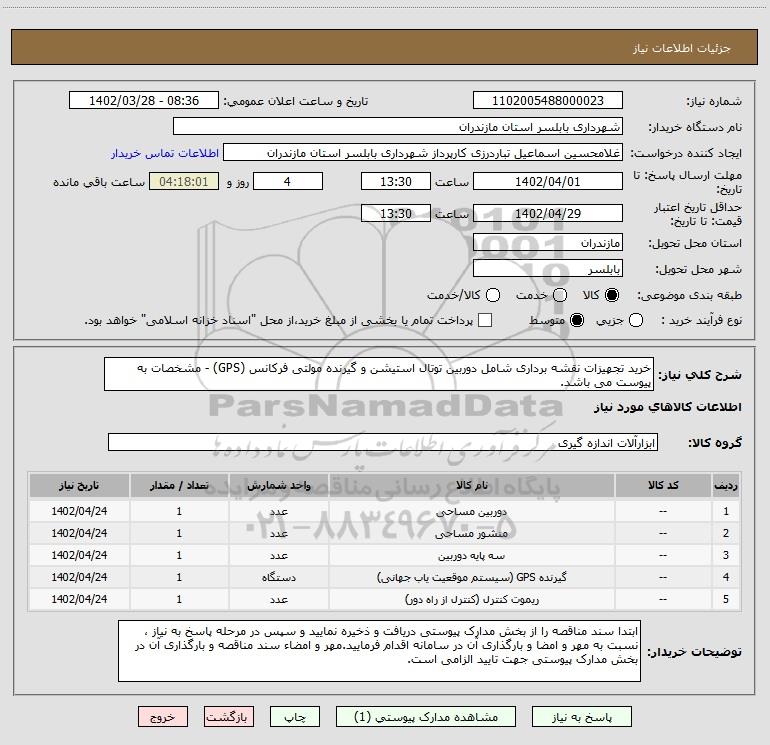Click the استان محل تحویل field
This screenshot has width=770, height=745.
click(548, 242)
